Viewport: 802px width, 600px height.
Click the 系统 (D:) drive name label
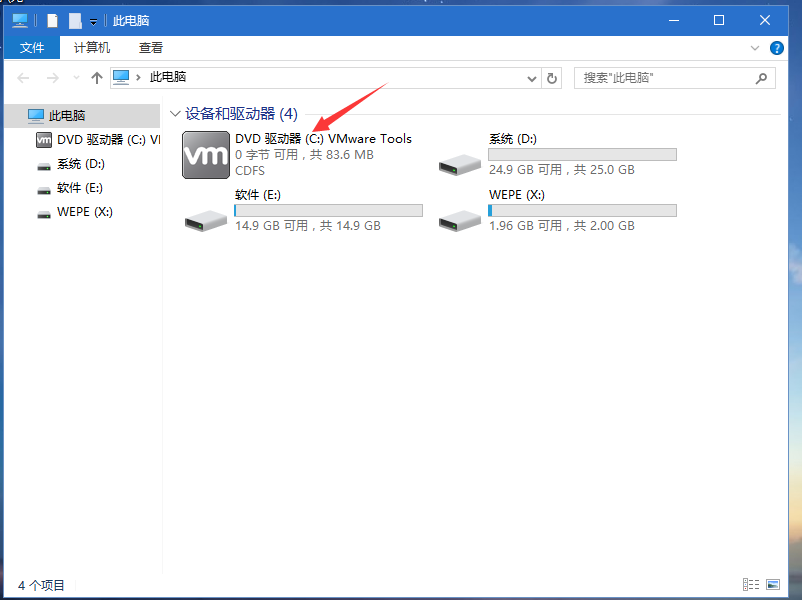tap(513, 139)
